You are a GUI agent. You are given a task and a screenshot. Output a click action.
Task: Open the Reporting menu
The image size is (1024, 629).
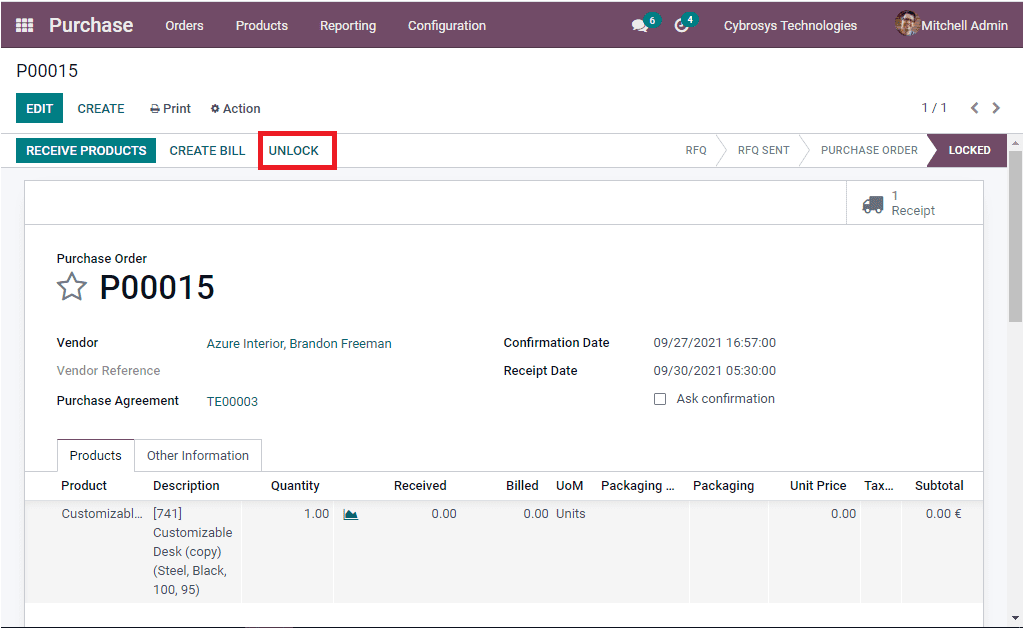pyautogui.click(x=347, y=26)
